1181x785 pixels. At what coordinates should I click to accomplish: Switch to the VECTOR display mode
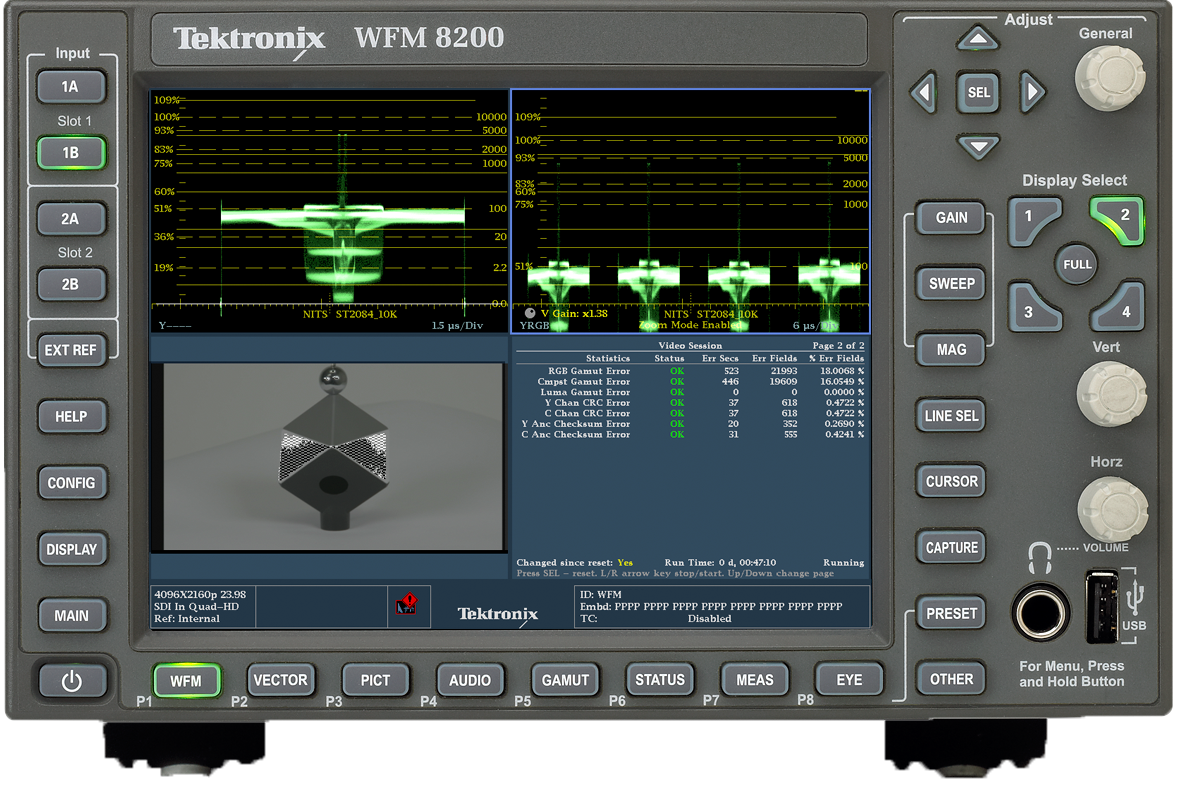point(280,680)
